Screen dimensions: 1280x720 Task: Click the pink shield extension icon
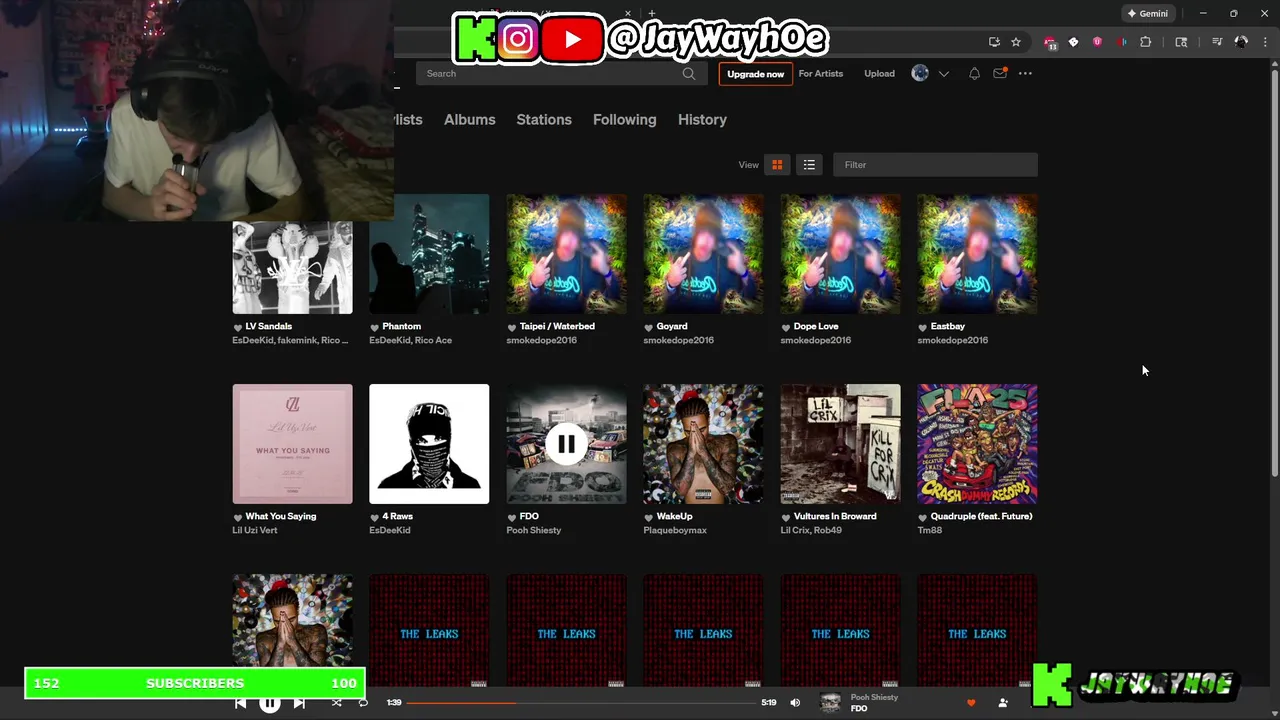click(x=1097, y=42)
